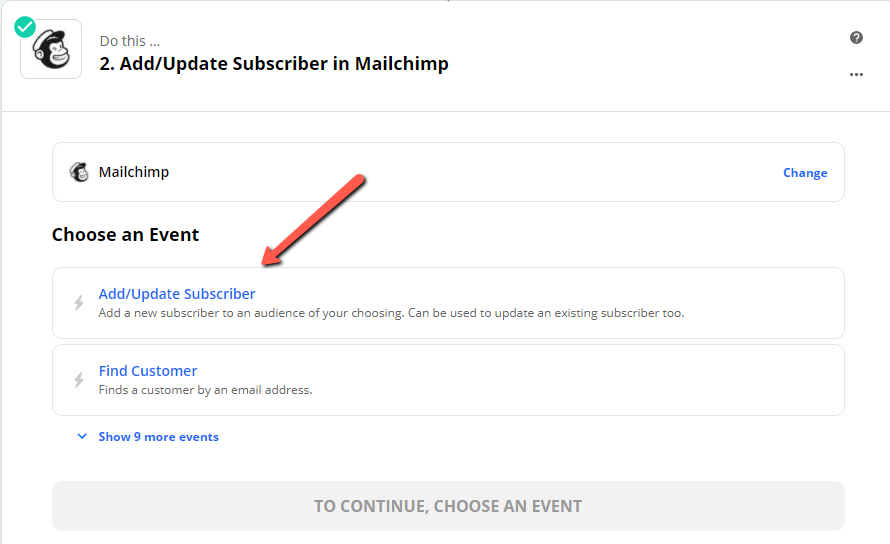
Task: Select the Add/Update Subscriber event
Action: click(x=448, y=303)
